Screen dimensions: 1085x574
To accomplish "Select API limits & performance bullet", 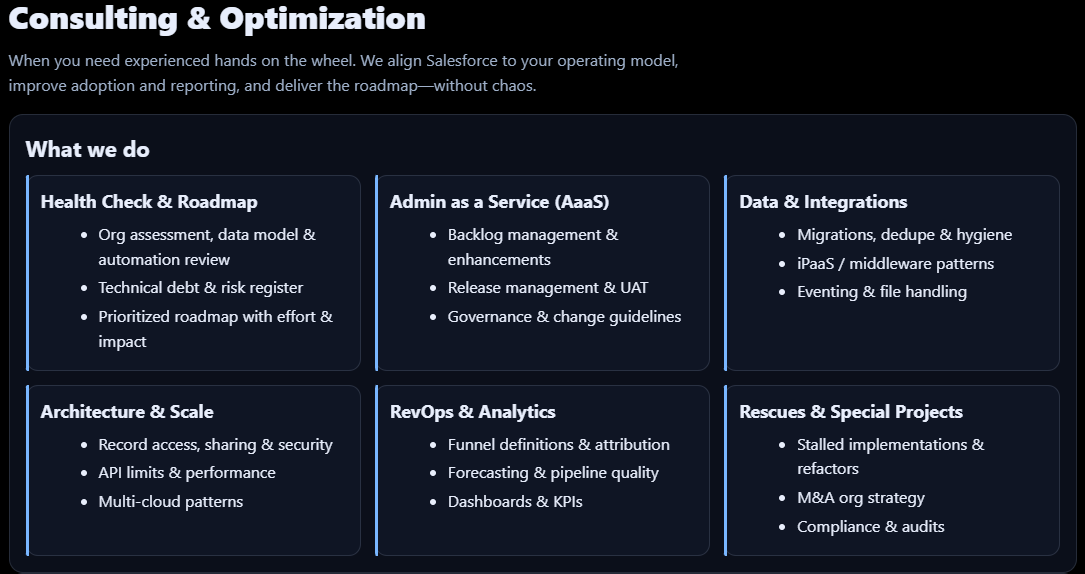I will (x=186, y=473).
